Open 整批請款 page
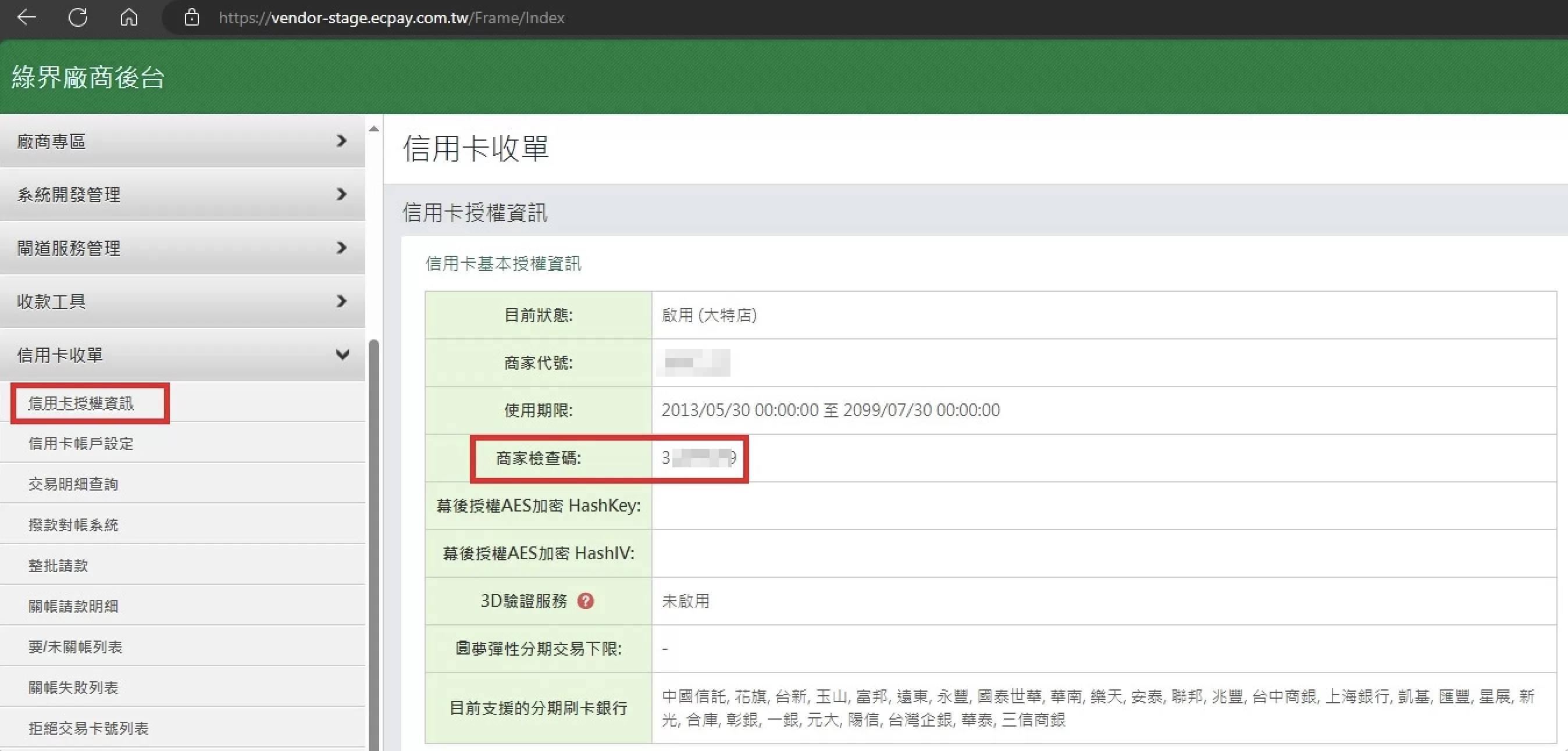Image resolution: width=1568 pixels, height=751 pixels. (58, 566)
